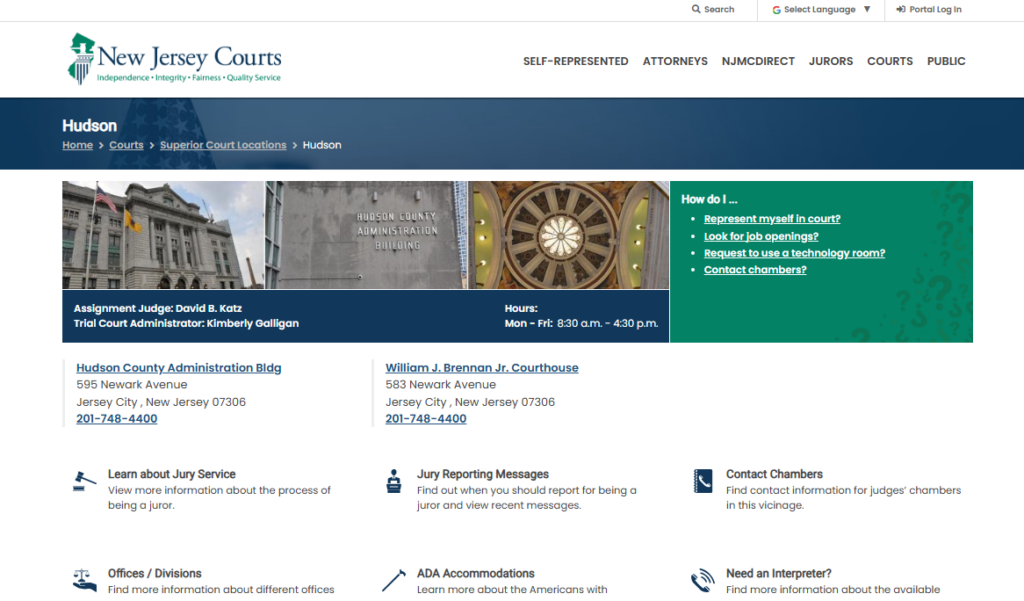Click "Look for job openings?" link
This screenshot has height=601, width=1024.
coord(761,236)
